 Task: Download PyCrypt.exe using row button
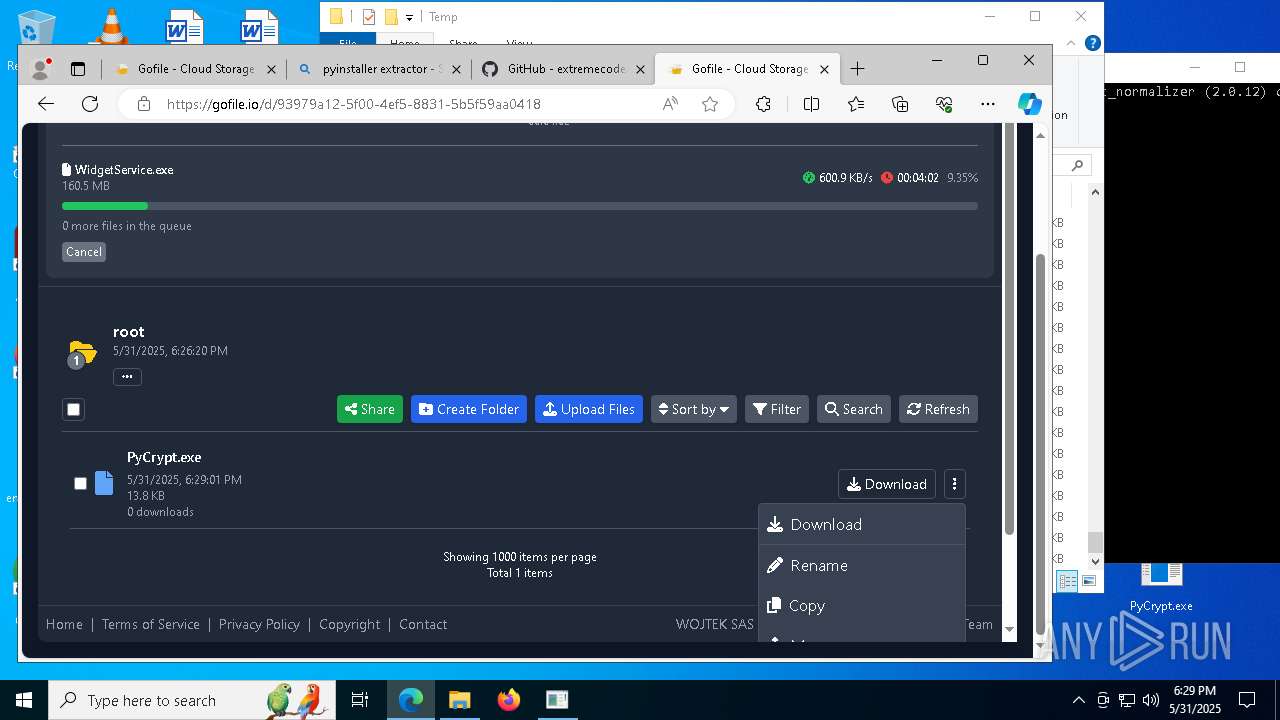(x=887, y=484)
